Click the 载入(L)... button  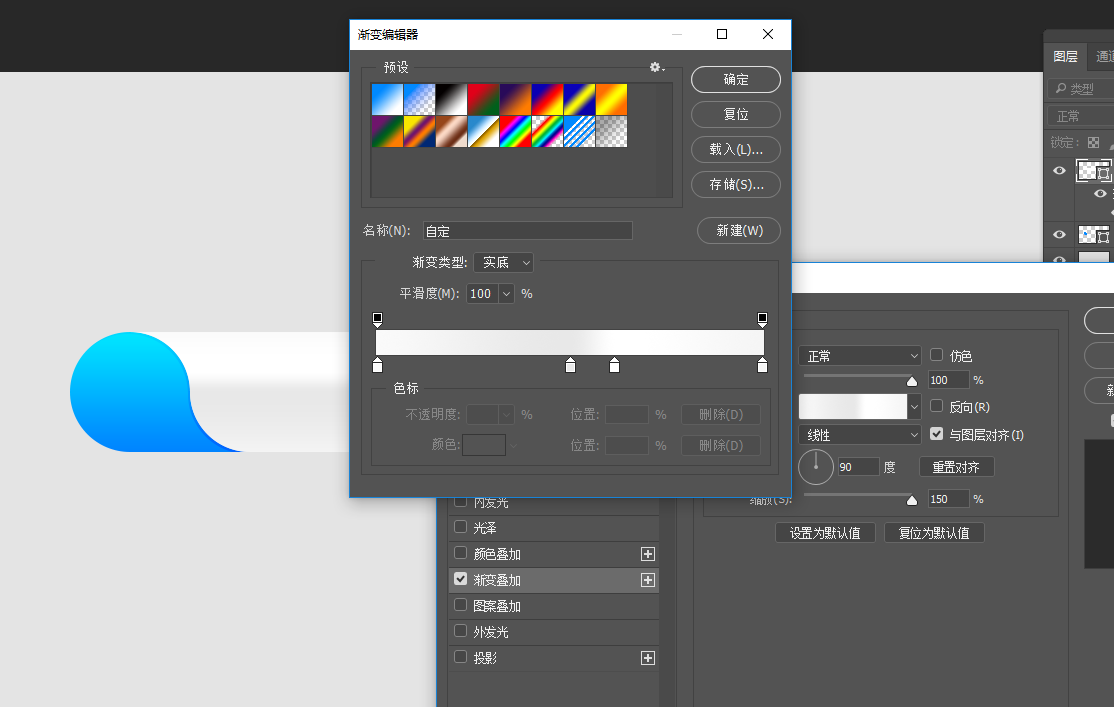coord(735,149)
